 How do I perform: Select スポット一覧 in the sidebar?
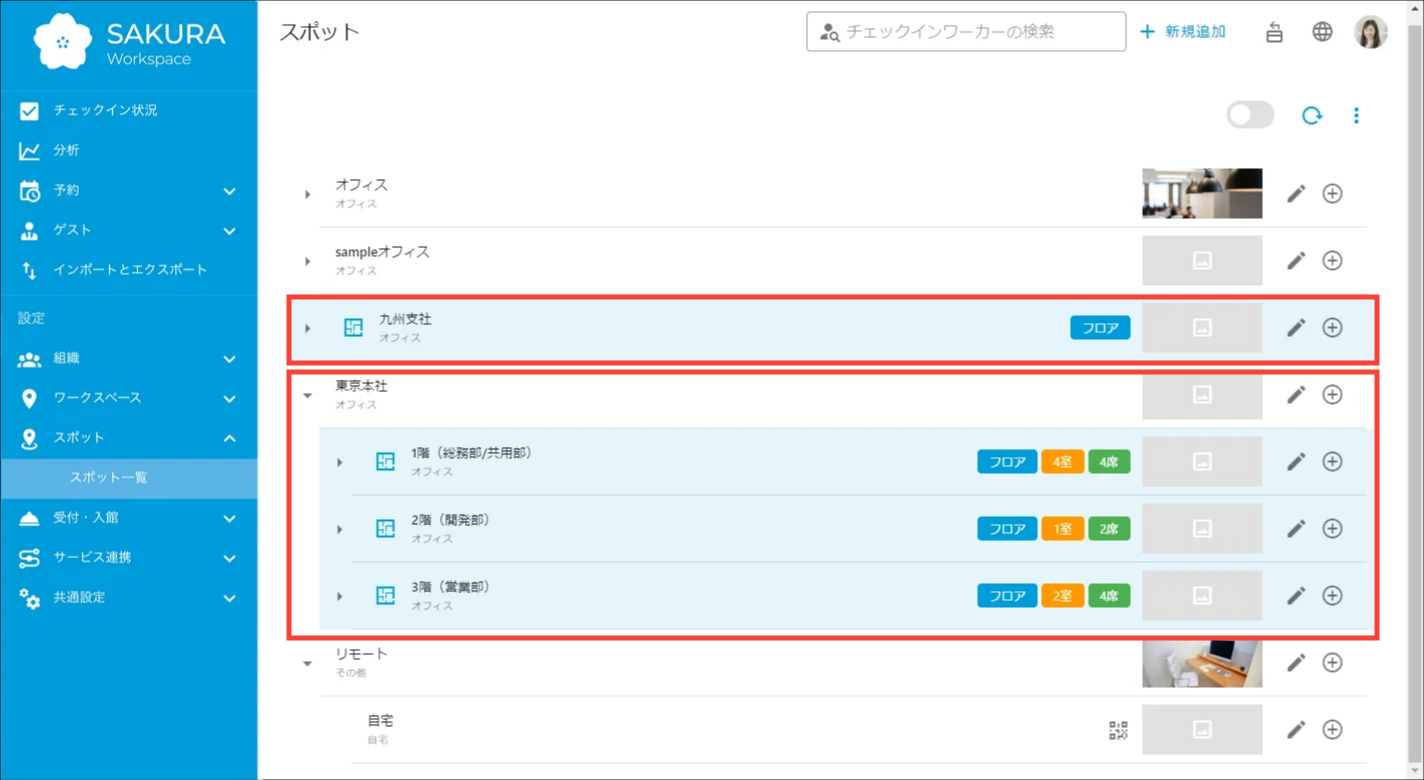click(x=108, y=478)
